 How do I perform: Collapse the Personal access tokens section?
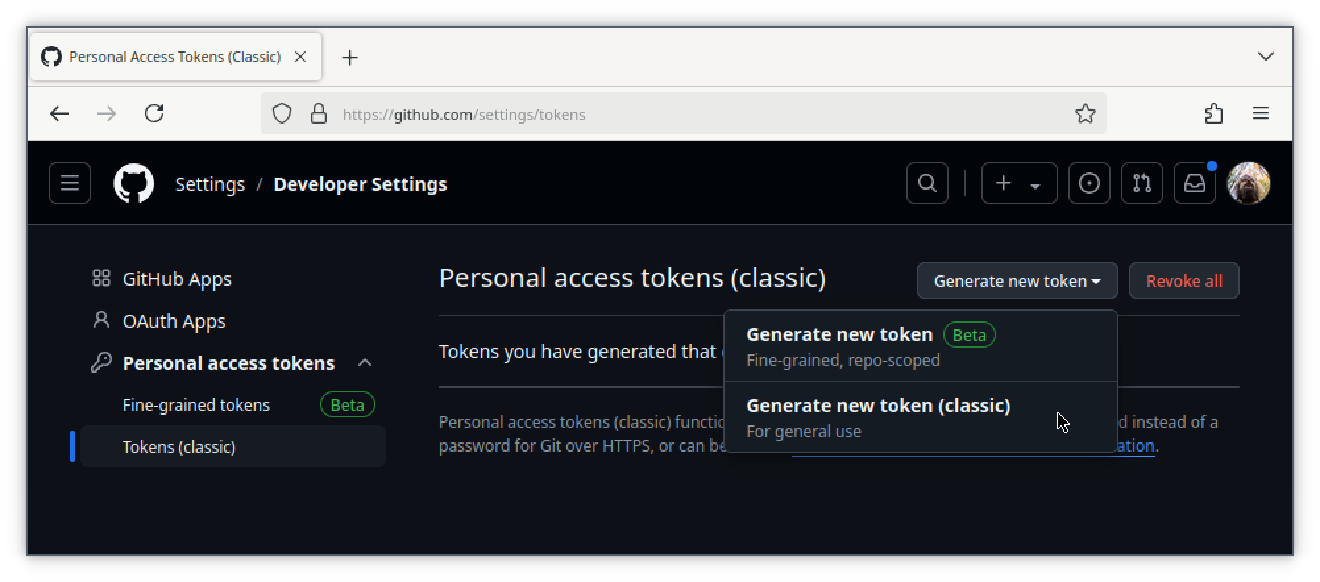coord(365,362)
